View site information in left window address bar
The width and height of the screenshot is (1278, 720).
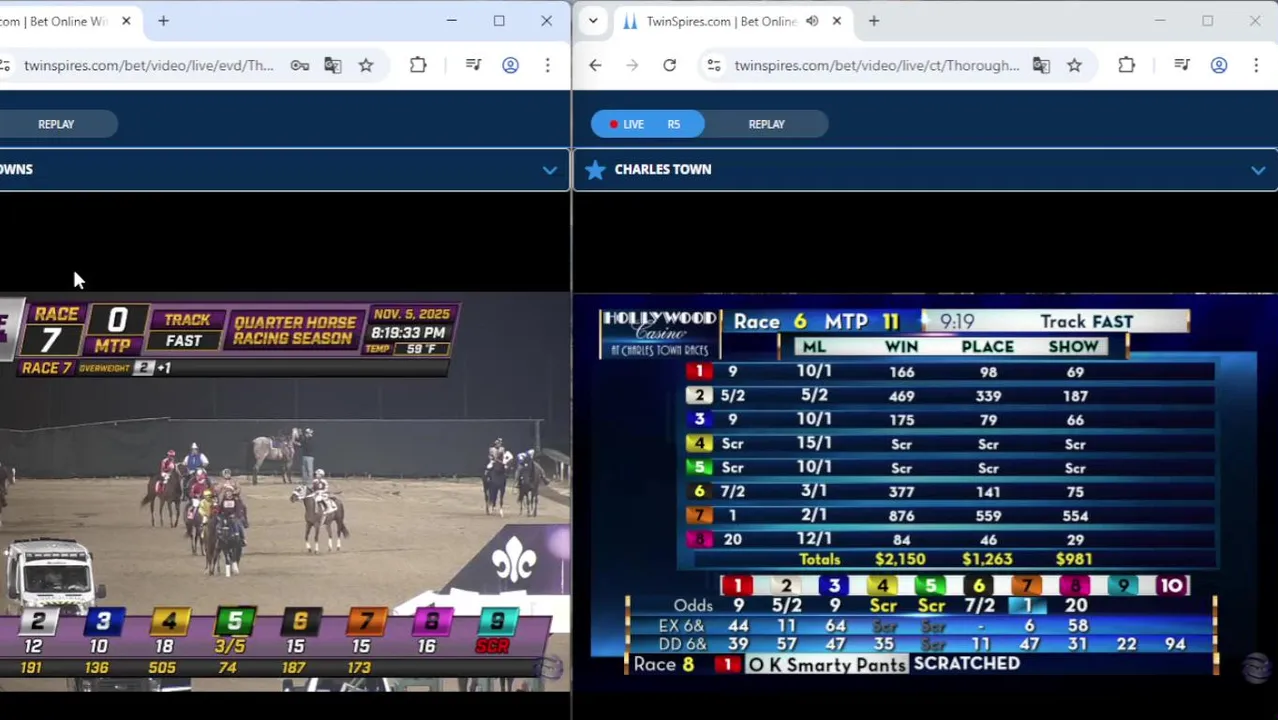5,65
